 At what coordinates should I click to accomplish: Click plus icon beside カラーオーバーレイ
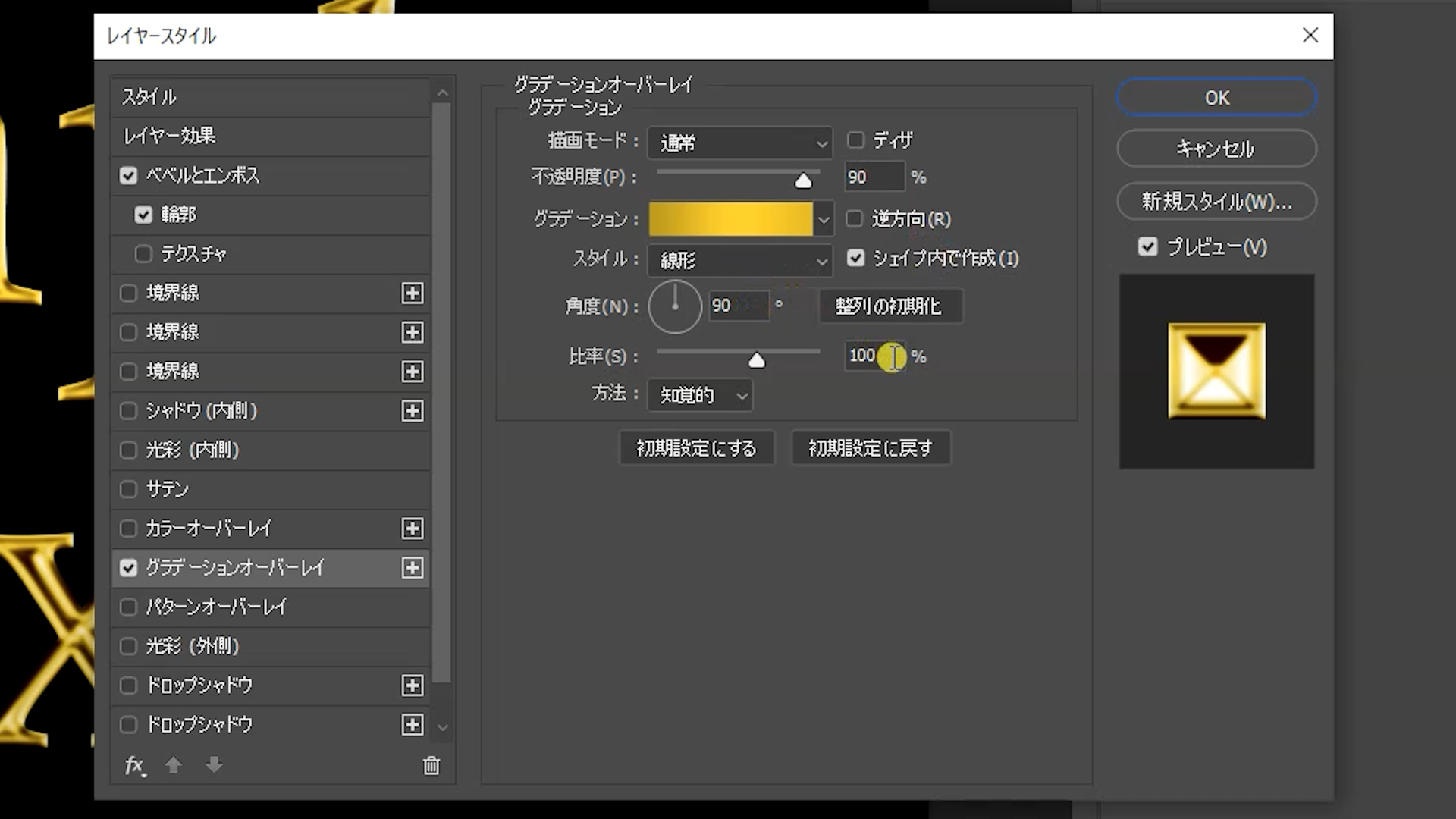point(412,529)
